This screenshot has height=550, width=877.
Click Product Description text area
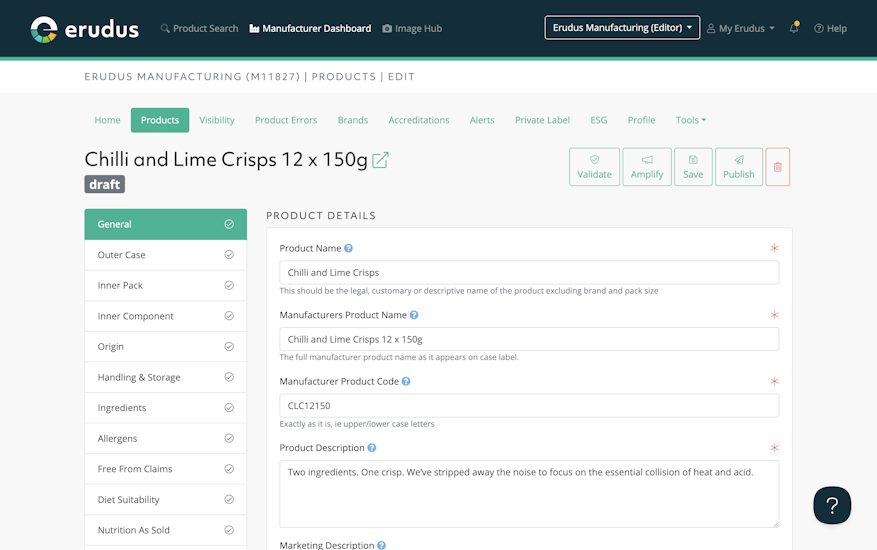[x=529, y=494]
